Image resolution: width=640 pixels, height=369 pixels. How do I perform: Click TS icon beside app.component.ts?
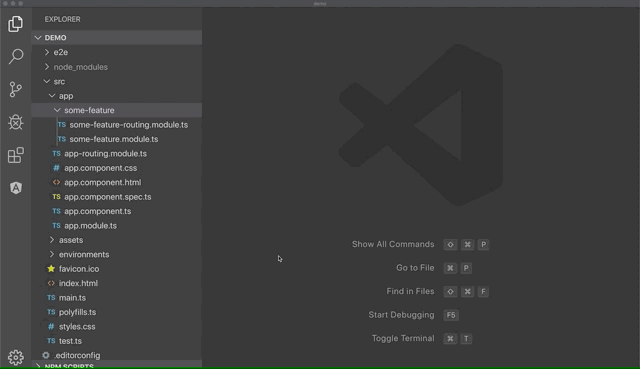[56, 211]
